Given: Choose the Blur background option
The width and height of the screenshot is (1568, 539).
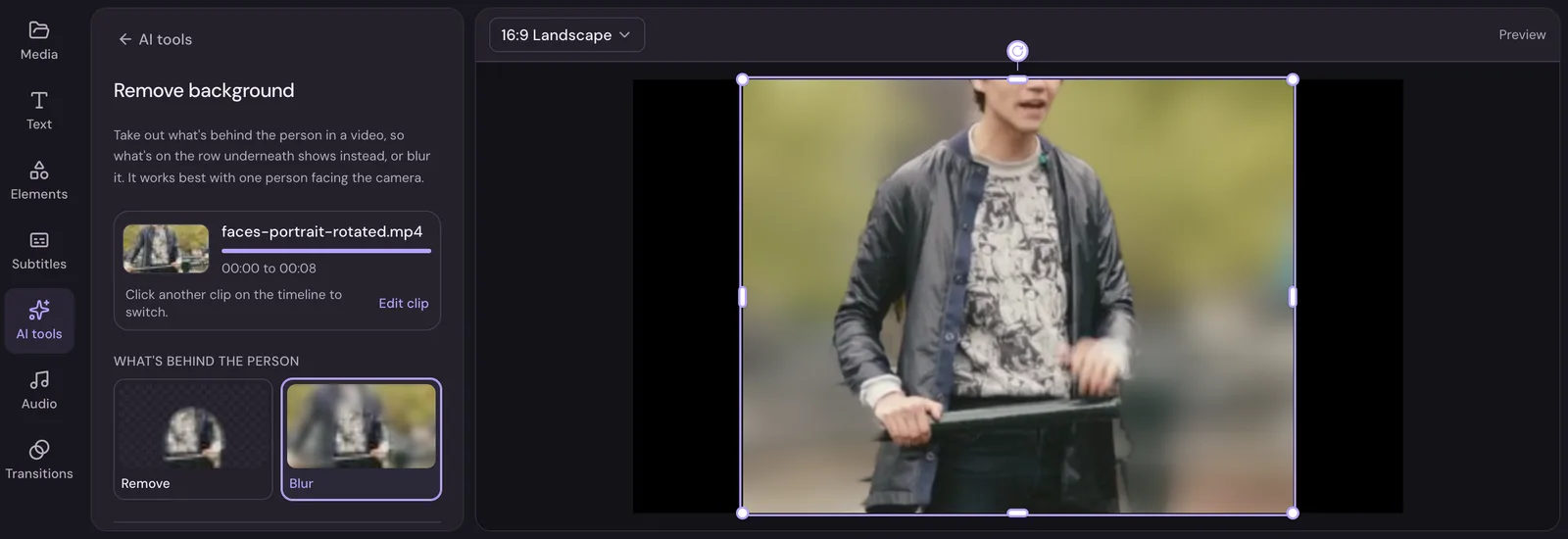Looking at the screenshot, I should pyautogui.click(x=362, y=439).
